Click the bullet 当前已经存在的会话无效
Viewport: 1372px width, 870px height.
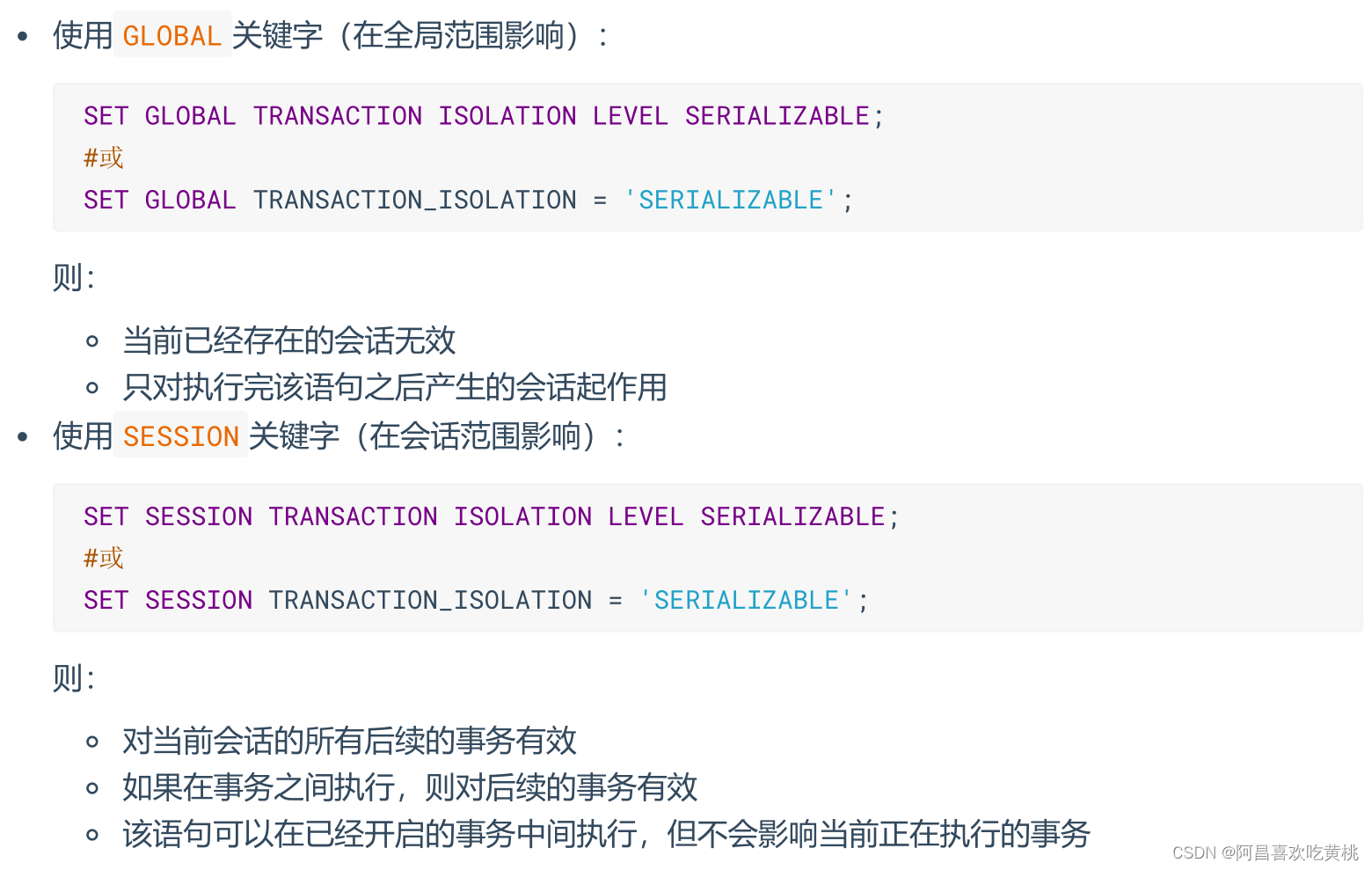pos(289,340)
